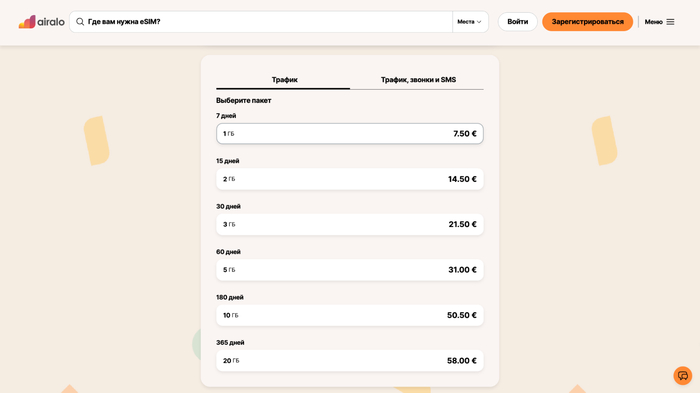The width and height of the screenshot is (700, 393).
Task: Expand the 'Места' dropdown
Action: [x=470, y=21]
